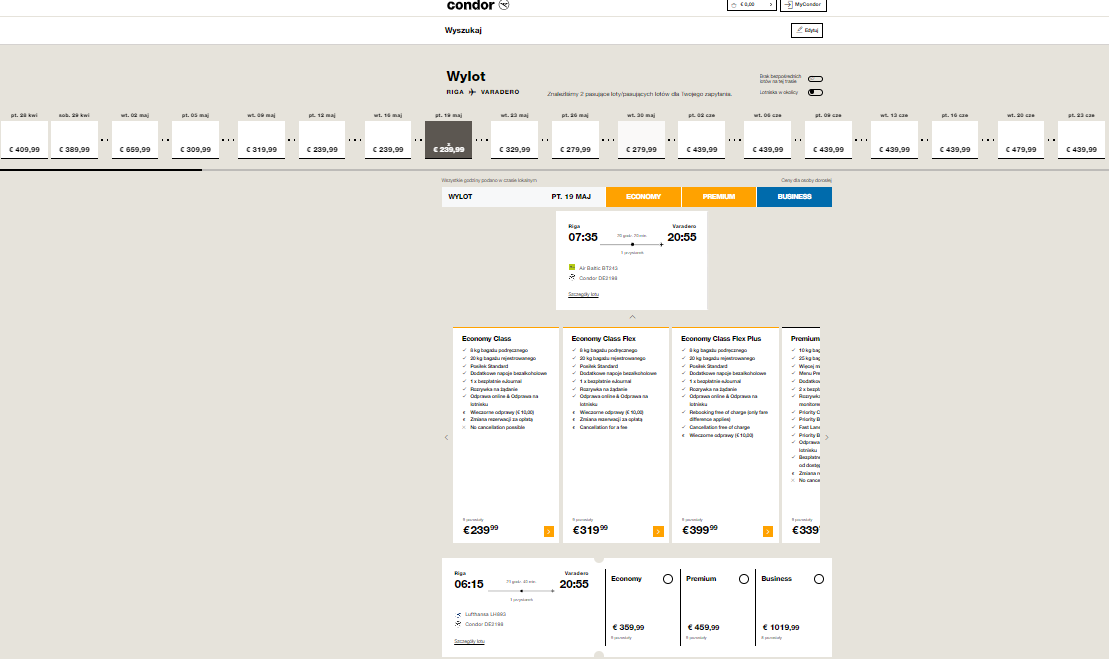Screen dimensions: 1109x659
Task: Select date wt. 30 maj €279,99
Action: 641,139
